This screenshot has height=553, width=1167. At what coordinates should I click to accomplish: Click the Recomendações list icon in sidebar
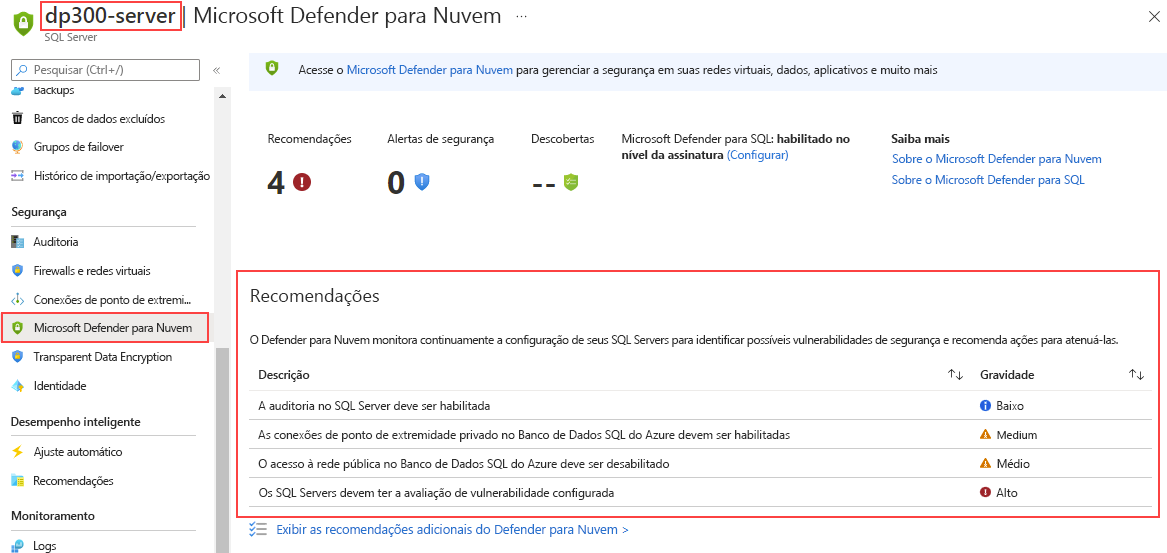[18, 481]
